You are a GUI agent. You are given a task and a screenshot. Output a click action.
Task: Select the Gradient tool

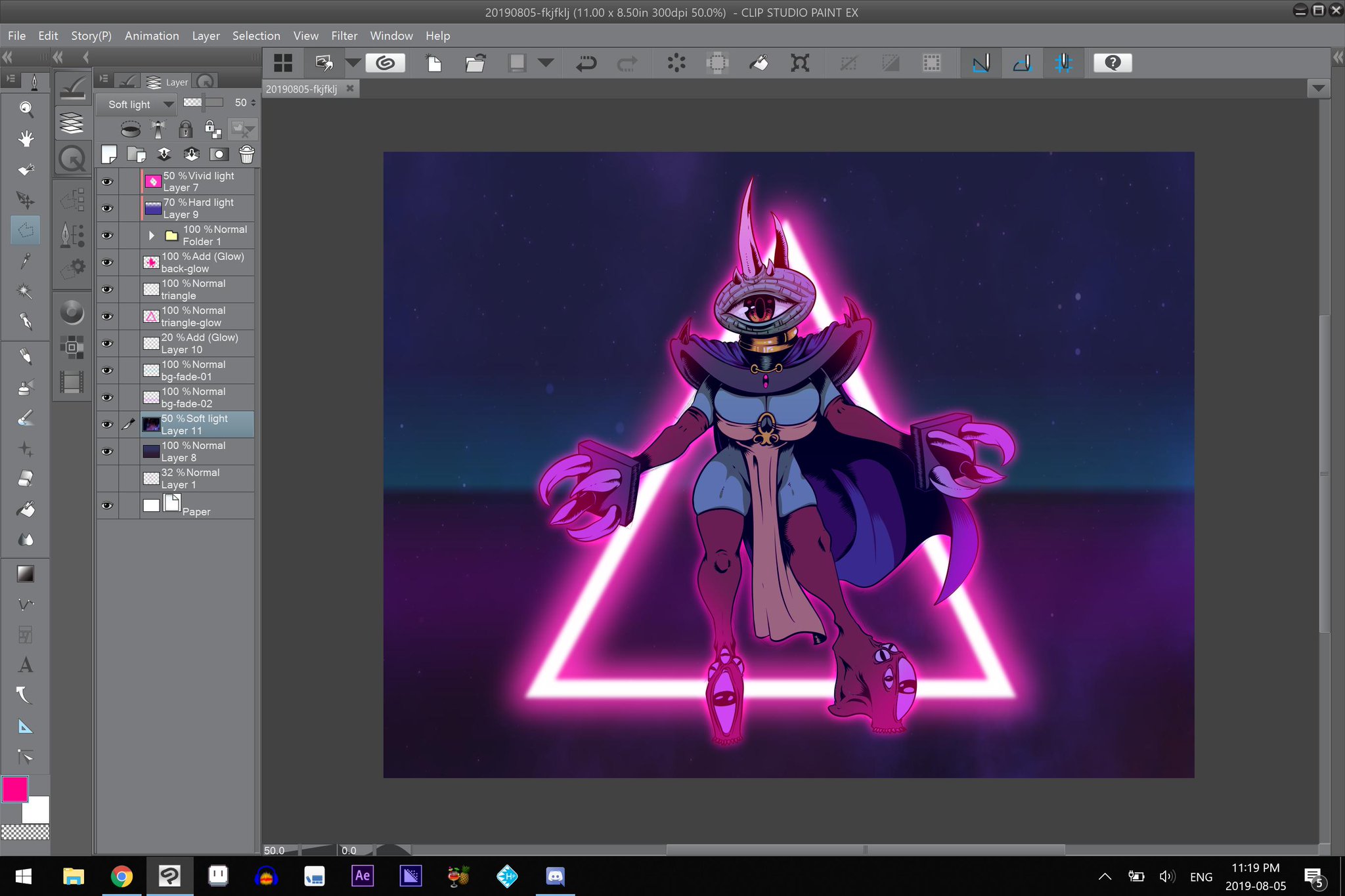point(26,574)
